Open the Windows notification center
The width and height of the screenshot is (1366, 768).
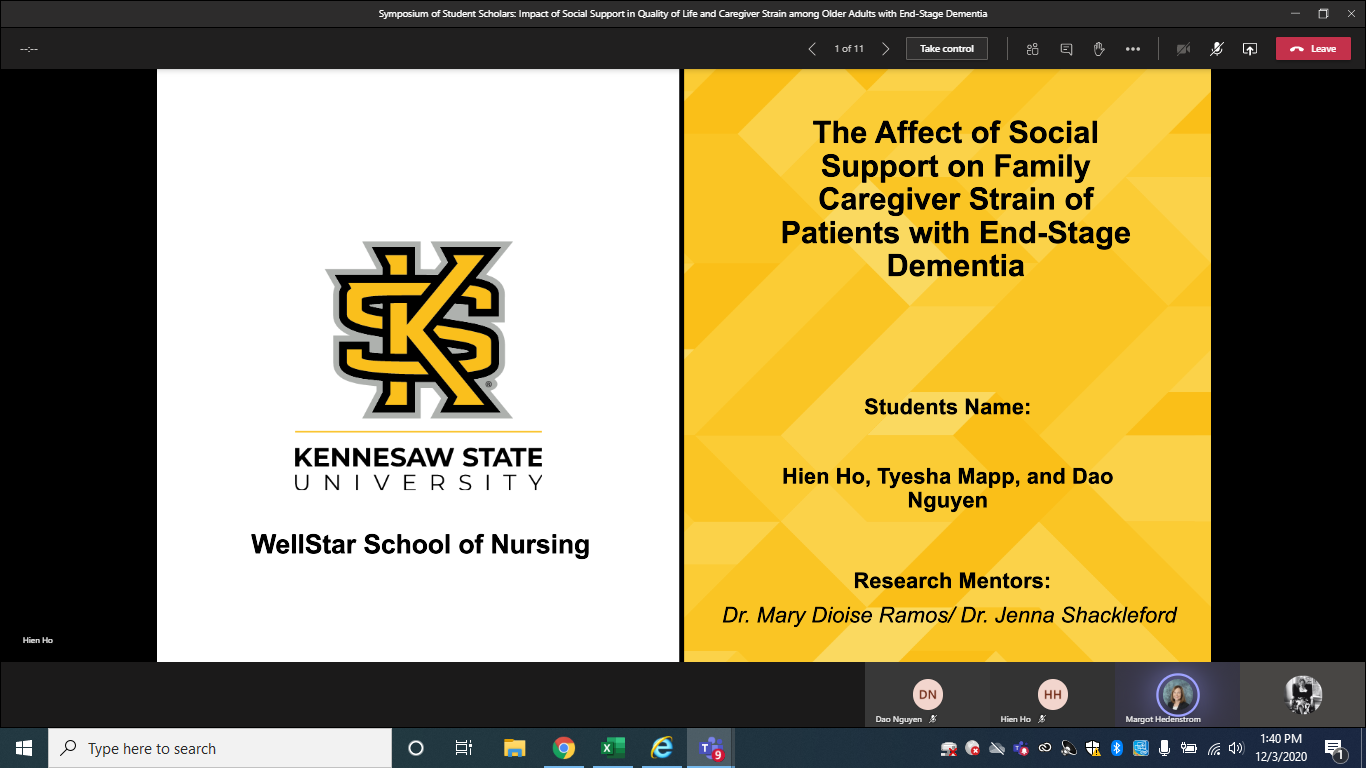[1334, 748]
